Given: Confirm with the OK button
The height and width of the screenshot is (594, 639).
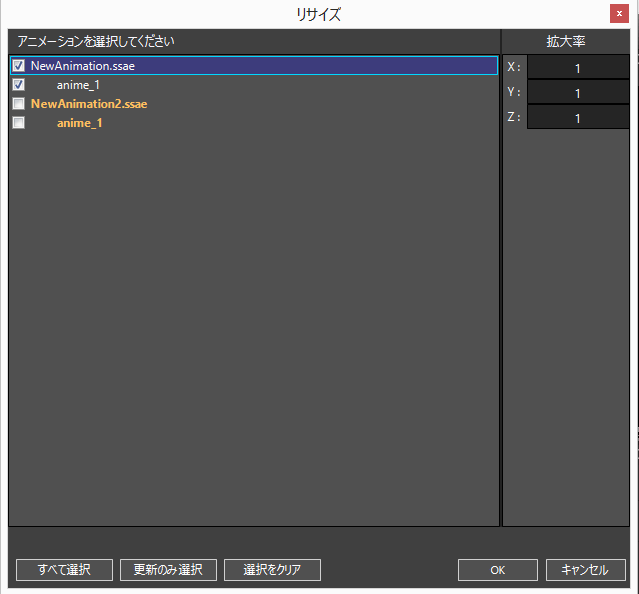Looking at the screenshot, I should tap(498, 570).
